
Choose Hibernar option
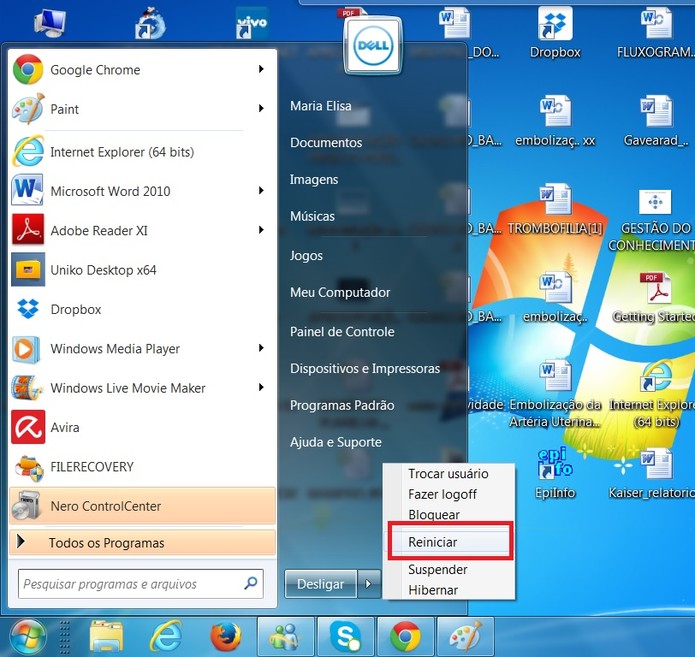coord(449,590)
